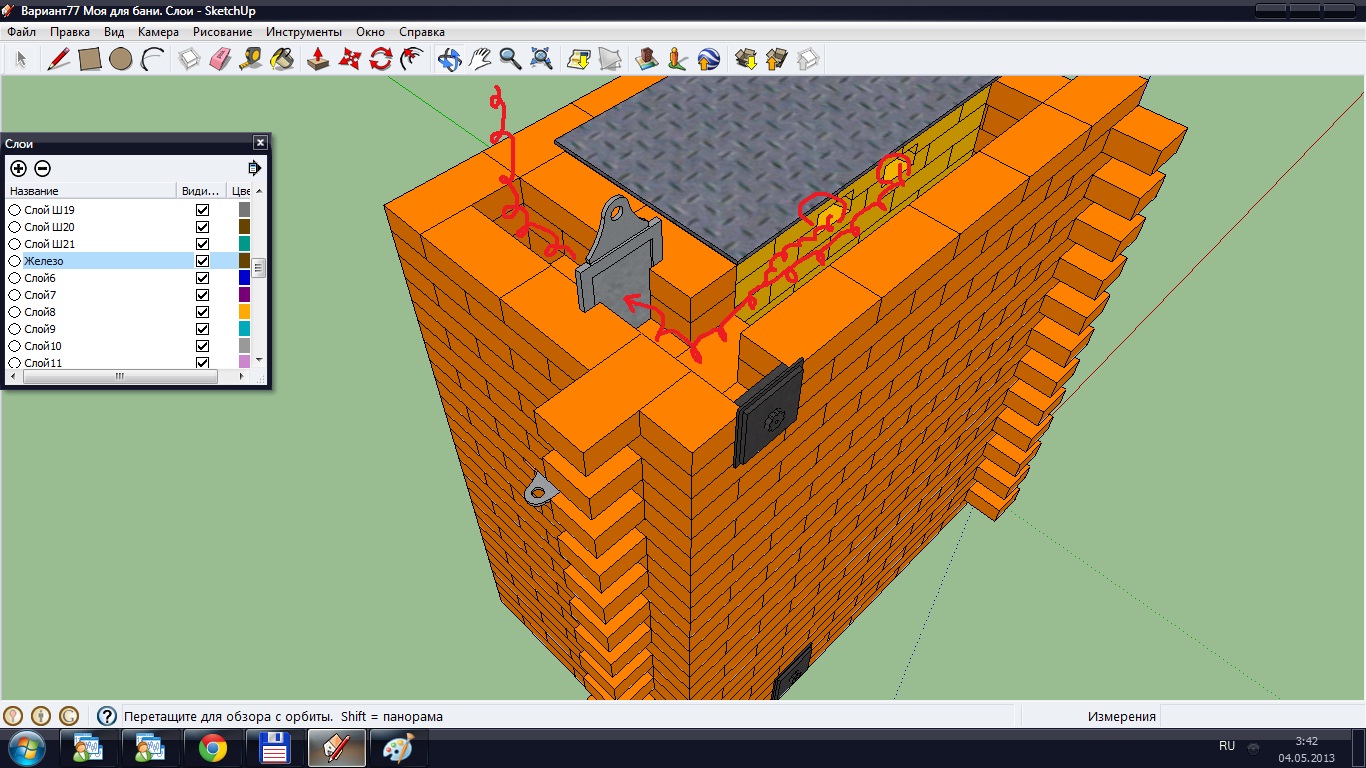
Task: Open the layers panel details flyout arrow
Action: [254, 168]
